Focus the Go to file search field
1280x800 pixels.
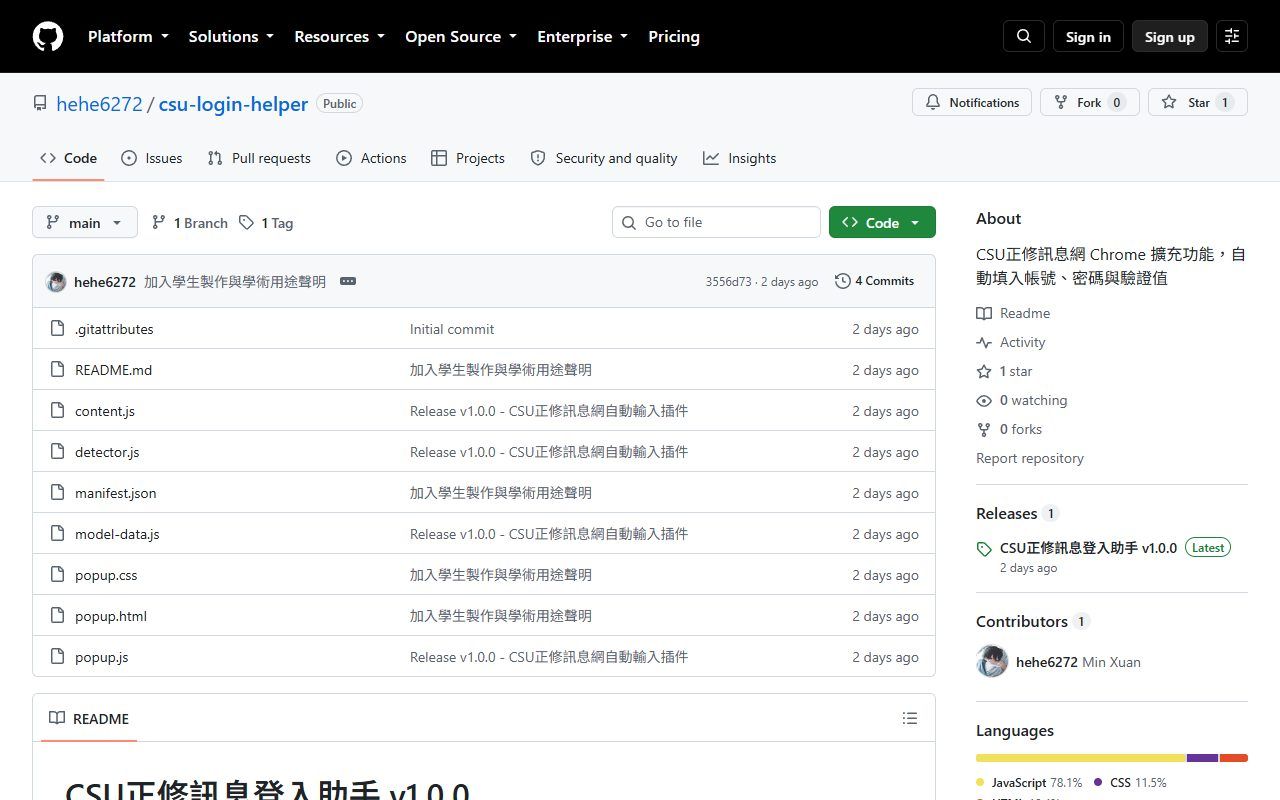coord(716,222)
